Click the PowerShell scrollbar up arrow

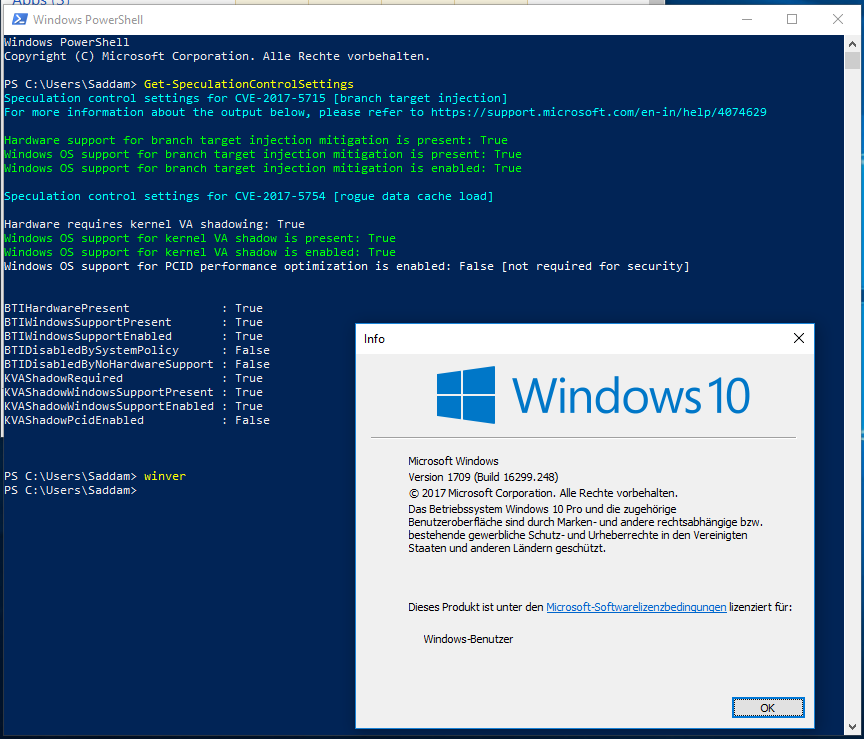pos(852,44)
